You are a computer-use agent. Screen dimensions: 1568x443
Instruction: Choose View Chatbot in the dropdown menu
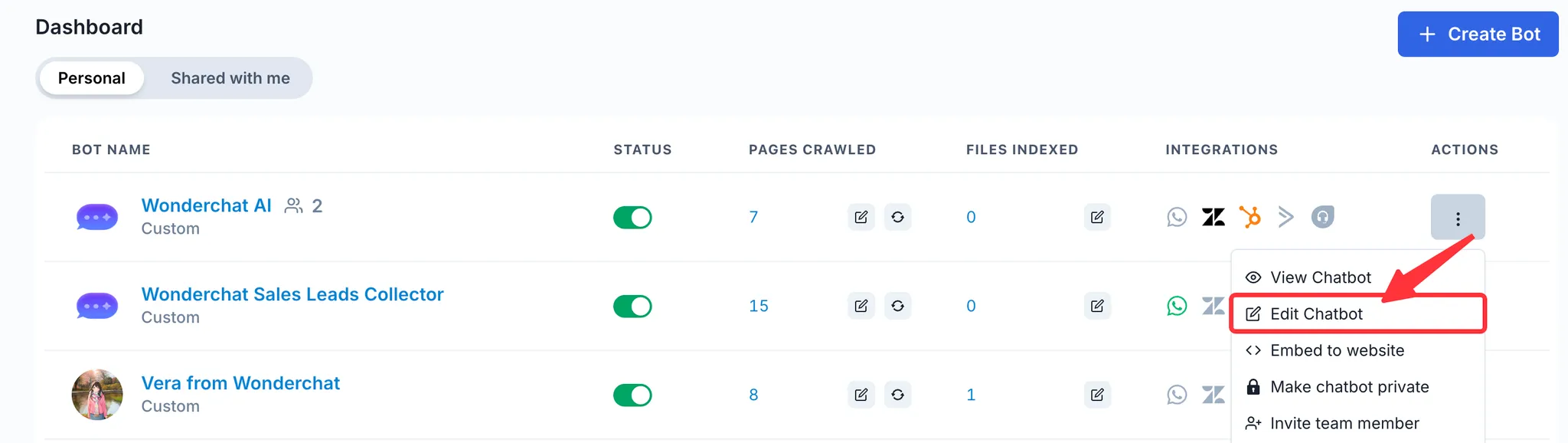pyautogui.click(x=1320, y=277)
